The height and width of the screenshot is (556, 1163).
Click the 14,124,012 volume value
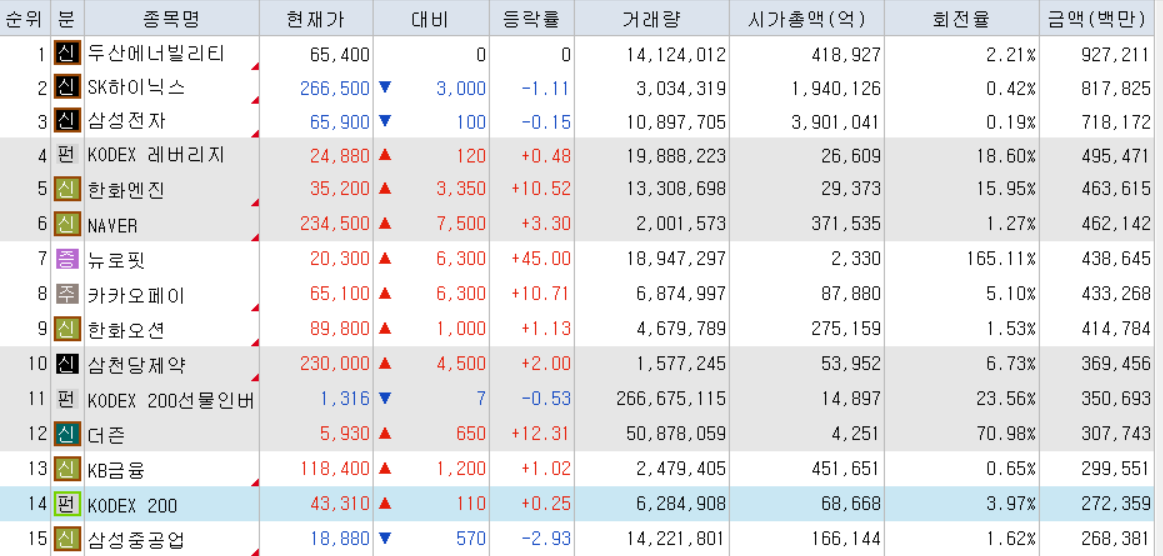[676, 54]
